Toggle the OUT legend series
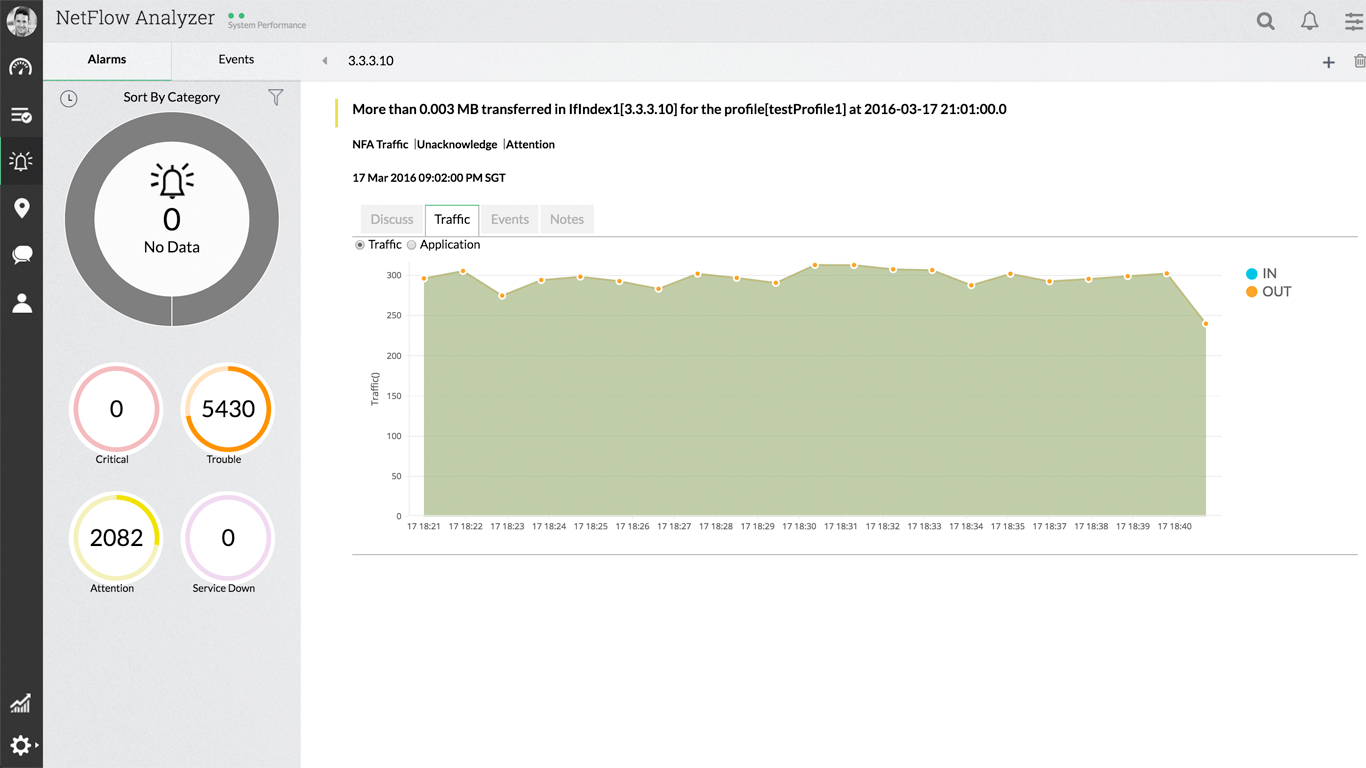This screenshot has width=1366, height=768. point(1269,292)
